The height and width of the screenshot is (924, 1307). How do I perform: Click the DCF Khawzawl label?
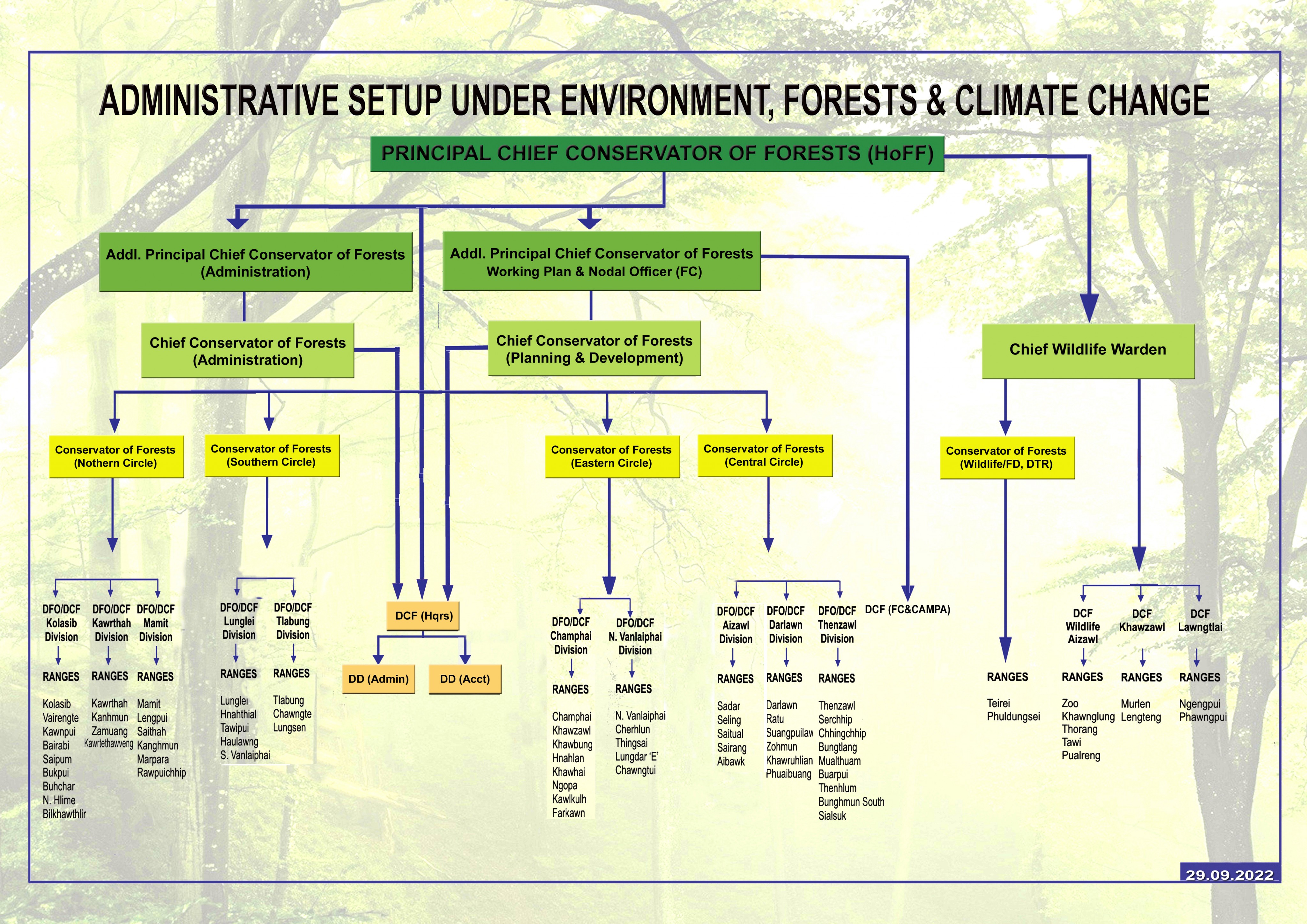1142,621
